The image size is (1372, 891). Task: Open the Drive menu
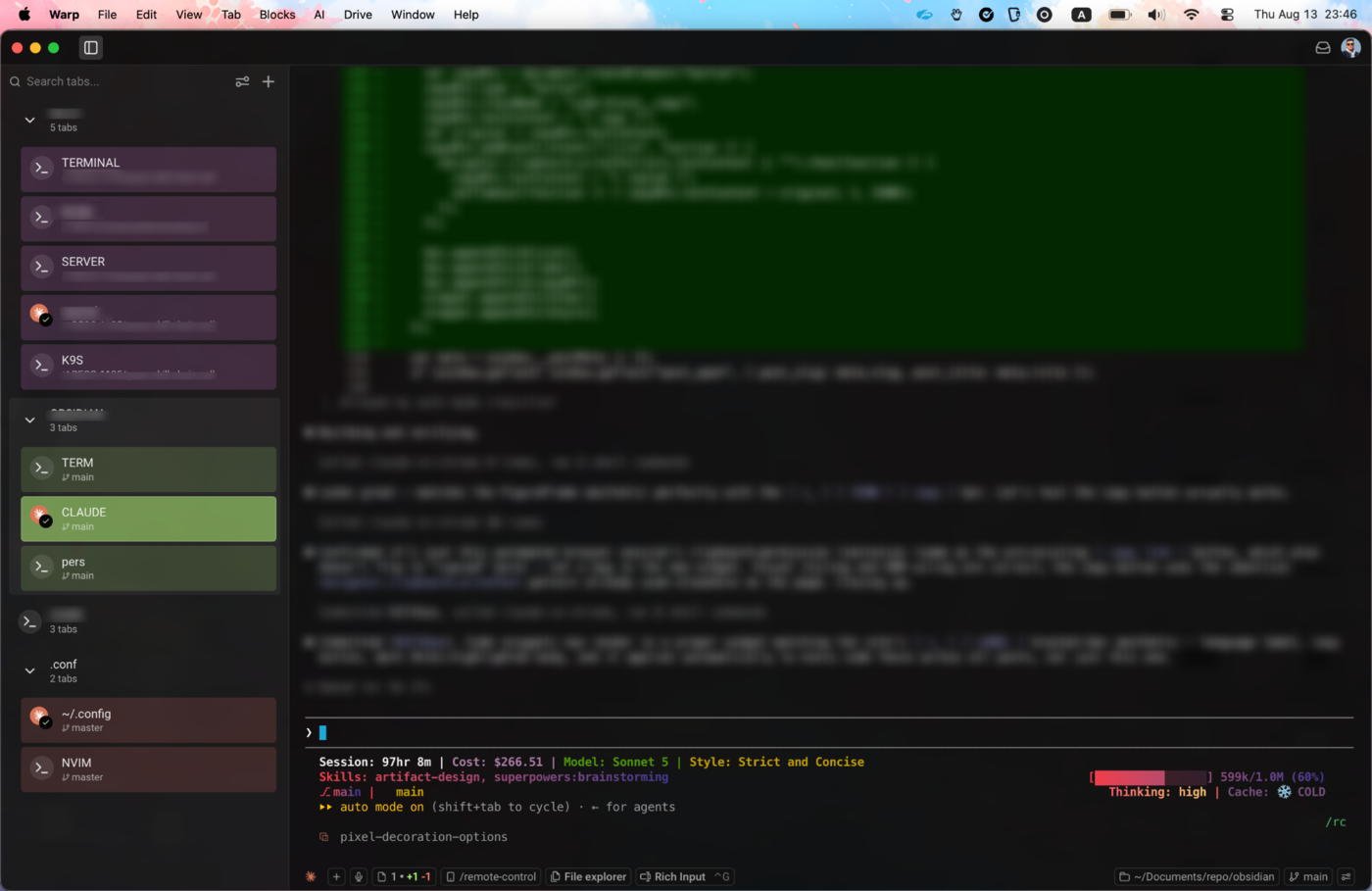pyautogui.click(x=358, y=15)
